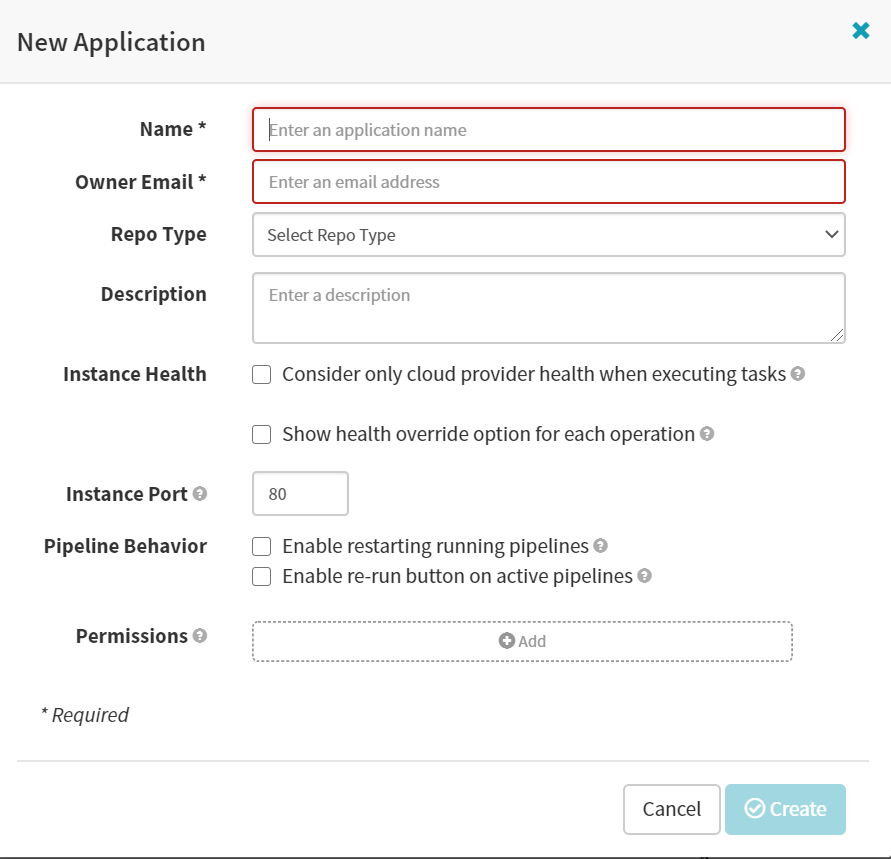This screenshot has height=859, width=891.
Task: Expand the Repo Type chevron arrow
Action: [x=831, y=234]
